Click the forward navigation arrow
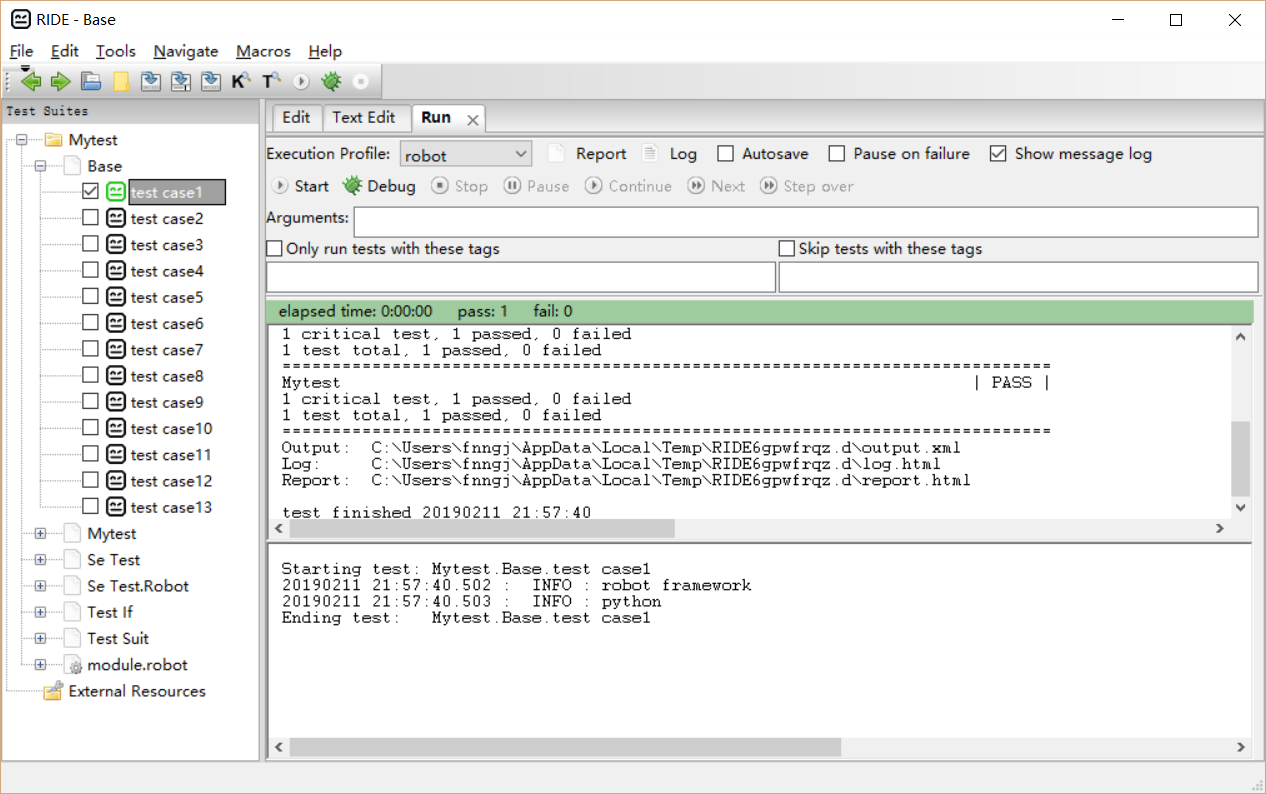Image resolution: width=1266 pixels, height=794 pixels. pos(60,81)
